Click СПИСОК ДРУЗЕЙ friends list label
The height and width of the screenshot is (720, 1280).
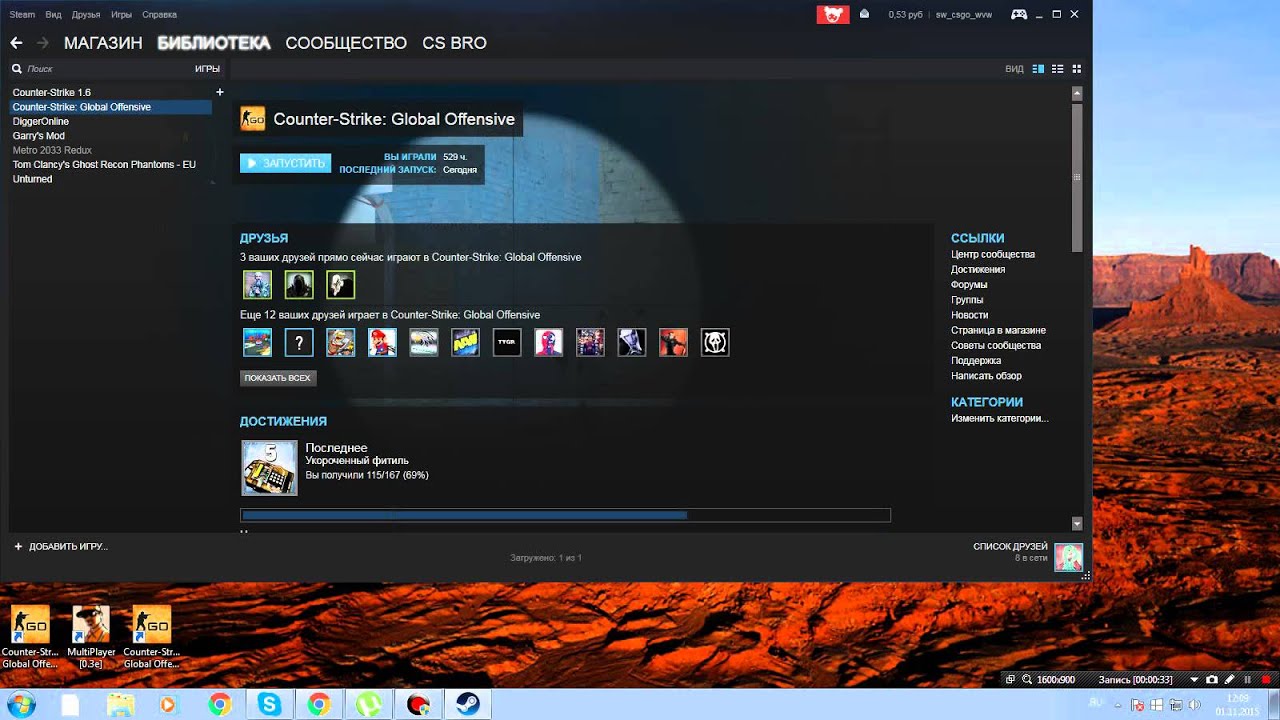pyautogui.click(x=1010, y=547)
